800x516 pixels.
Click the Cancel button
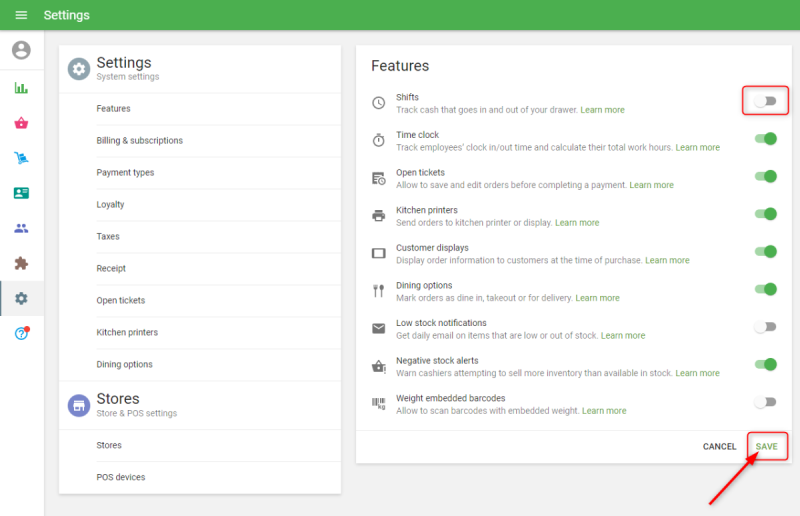click(719, 446)
